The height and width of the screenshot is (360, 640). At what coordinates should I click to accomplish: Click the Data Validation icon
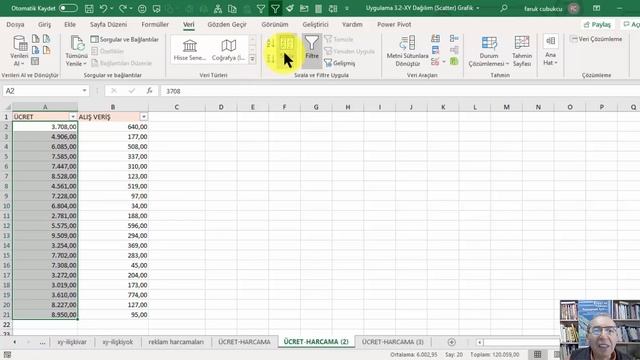click(x=436, y=62)
